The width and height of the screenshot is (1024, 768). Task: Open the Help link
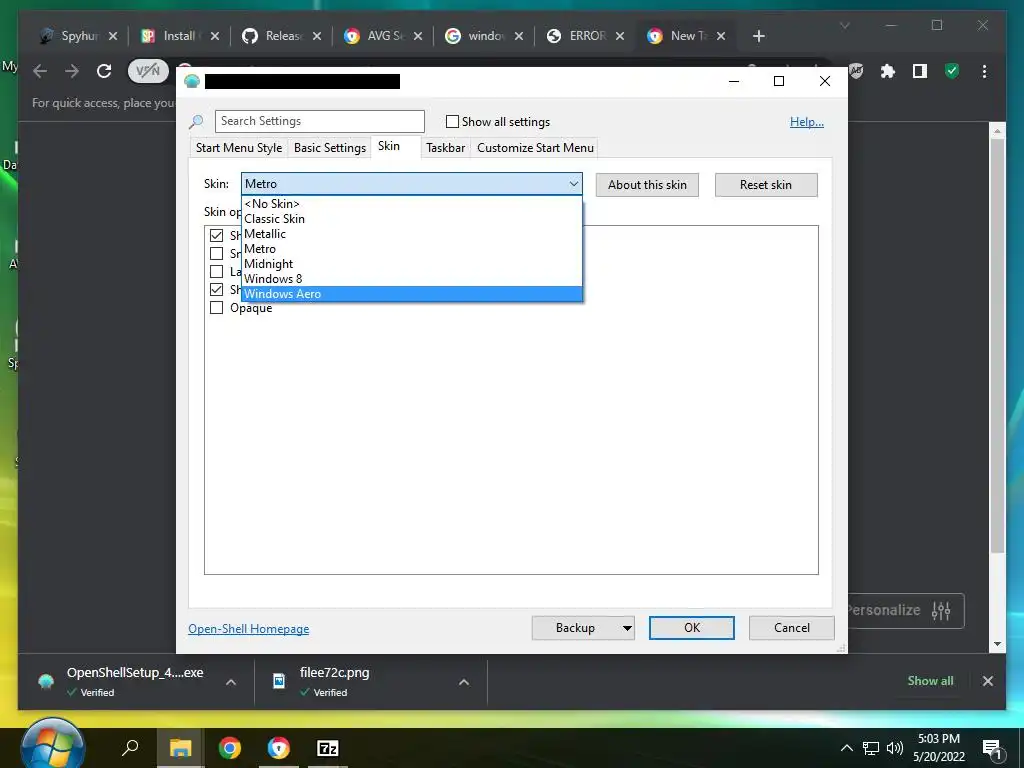[807, 121]
